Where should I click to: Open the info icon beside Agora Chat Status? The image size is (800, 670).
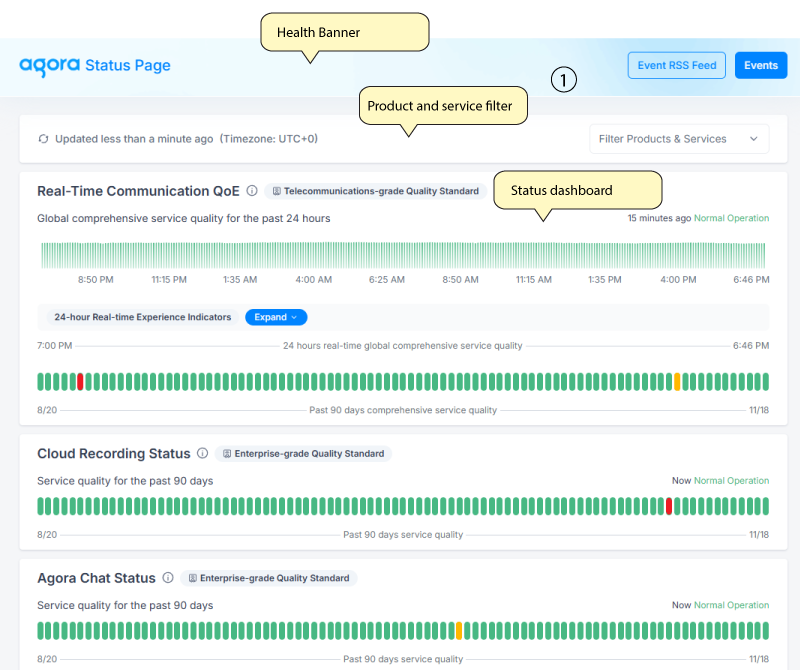click(168, 578)
